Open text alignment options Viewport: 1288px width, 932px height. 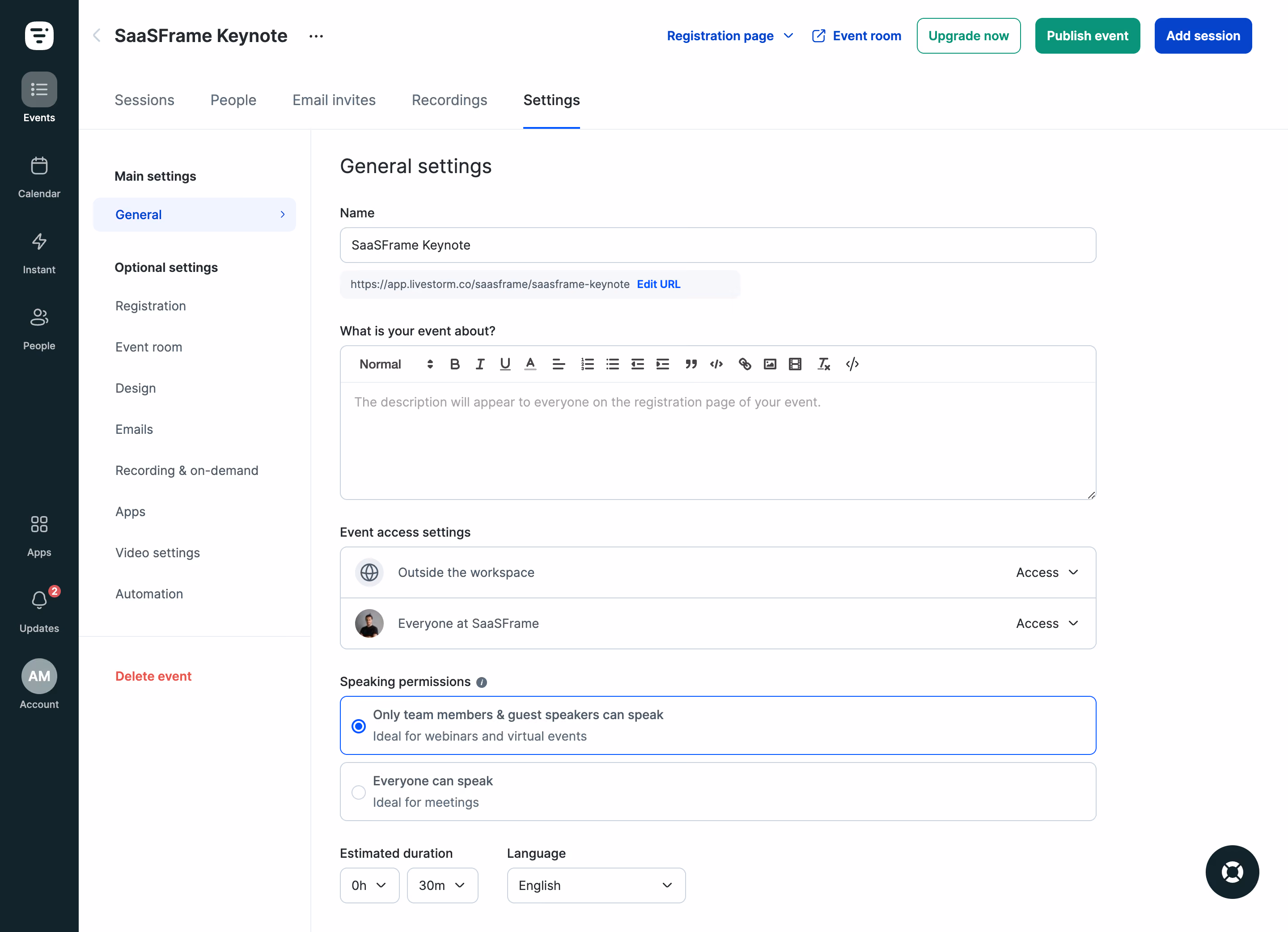tap(558, 364)
